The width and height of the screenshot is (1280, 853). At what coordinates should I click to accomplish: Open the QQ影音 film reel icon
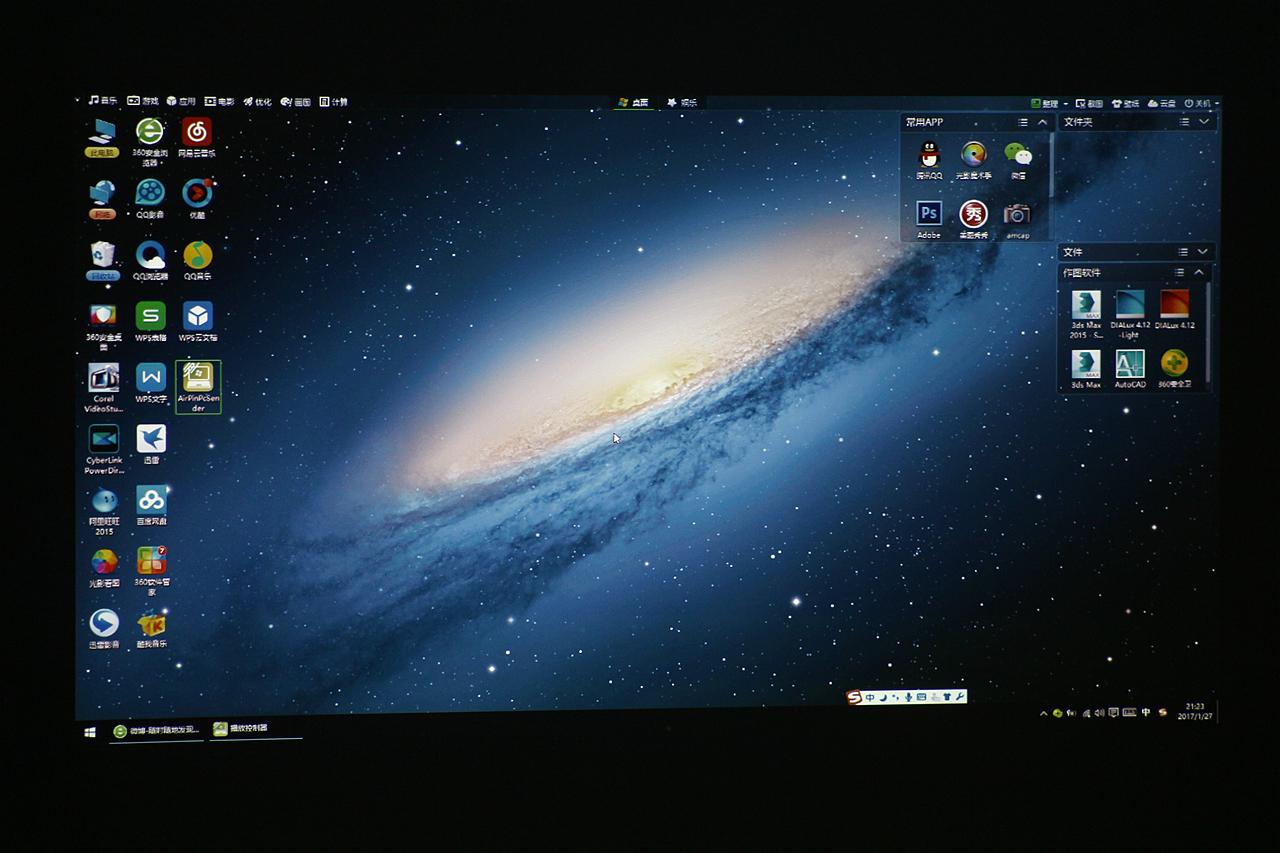(150, 199)
